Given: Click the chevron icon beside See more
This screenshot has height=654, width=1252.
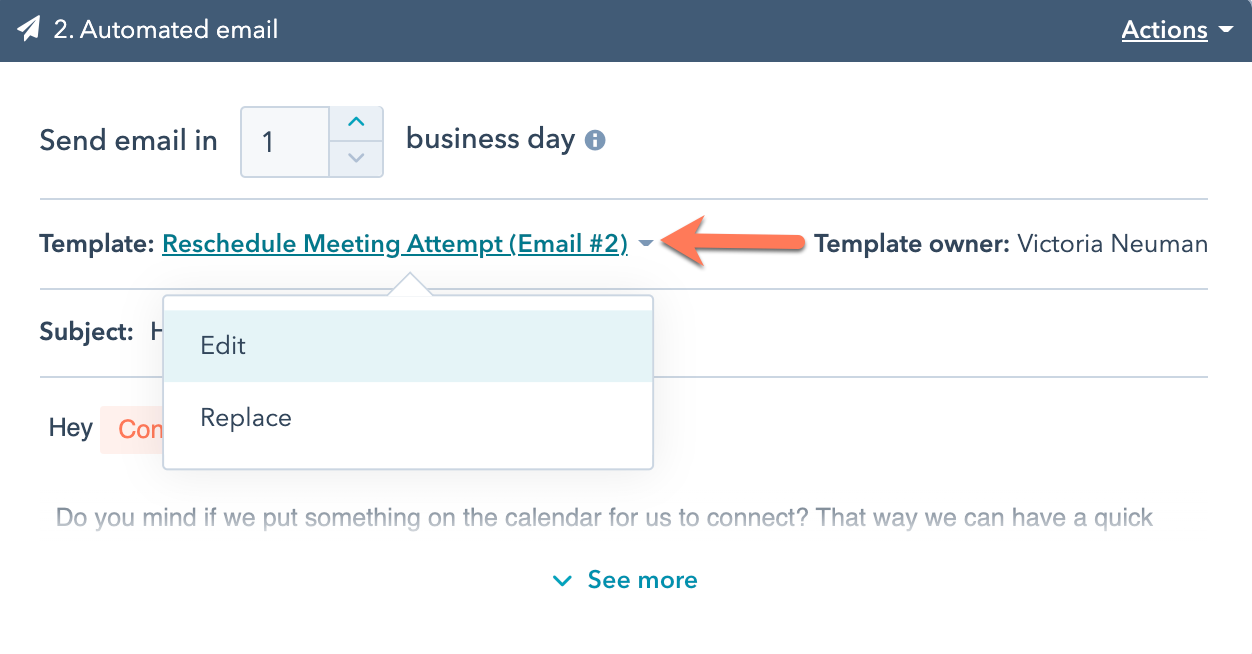Looking at the screenshot, I should 563,581.
